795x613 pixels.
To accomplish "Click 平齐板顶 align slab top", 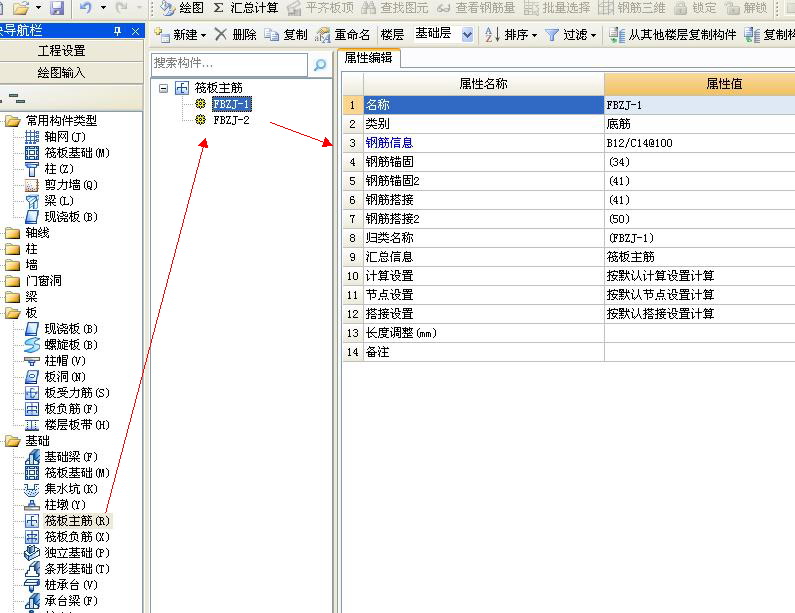I will coord(320,8).
